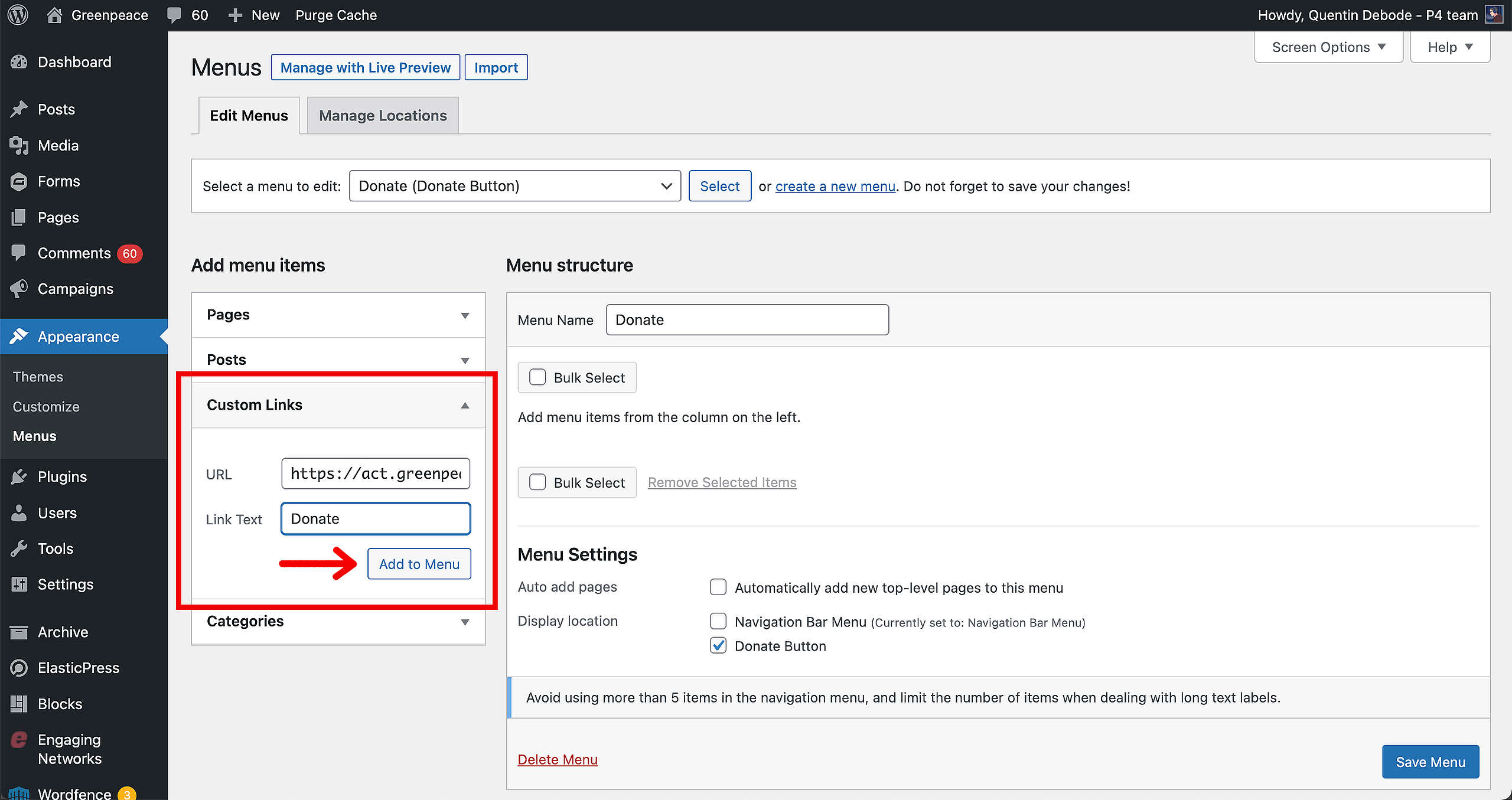Enable automatically add new top-level pages
Image resolution: width=1512 pixels, height=800 pixels.
tap(718, 587)
